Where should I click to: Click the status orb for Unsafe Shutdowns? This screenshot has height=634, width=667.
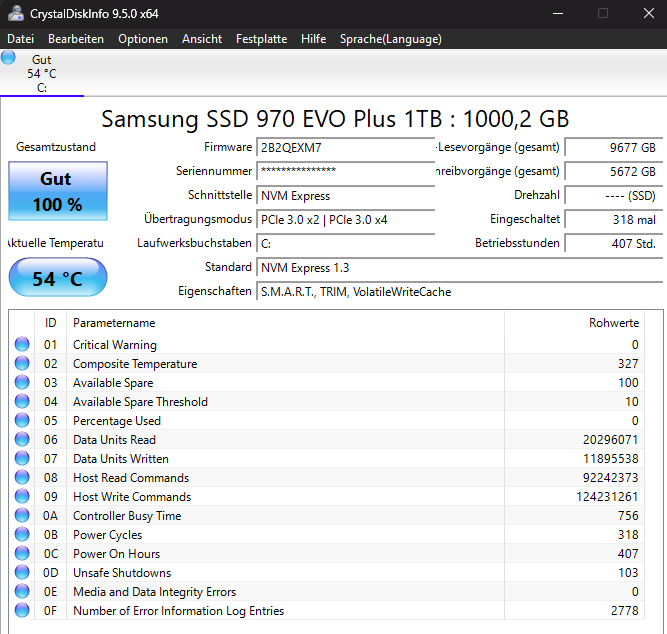click(22, 572)
